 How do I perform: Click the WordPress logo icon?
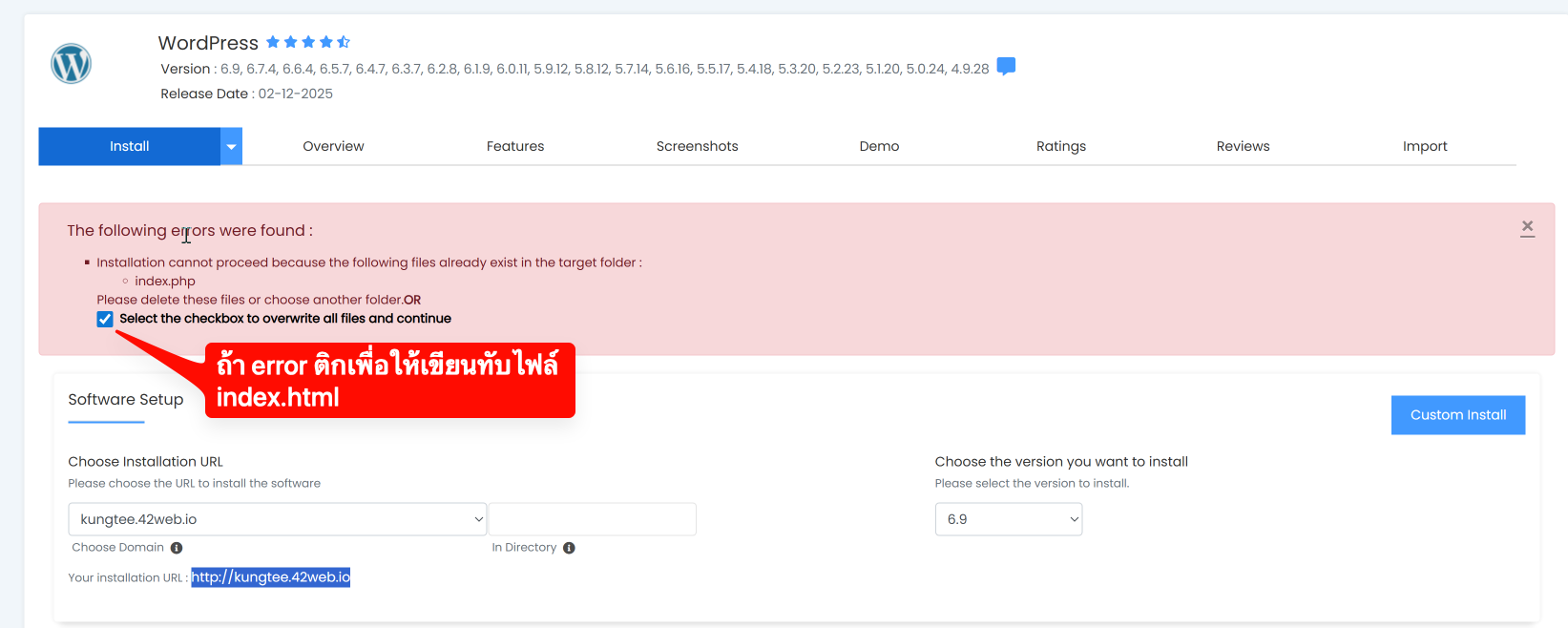pos(71,64)
